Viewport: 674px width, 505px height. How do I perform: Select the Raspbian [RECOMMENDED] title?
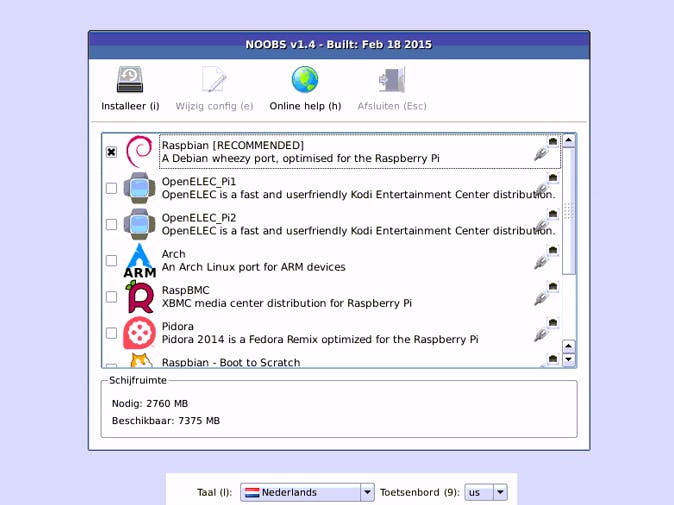233,145
